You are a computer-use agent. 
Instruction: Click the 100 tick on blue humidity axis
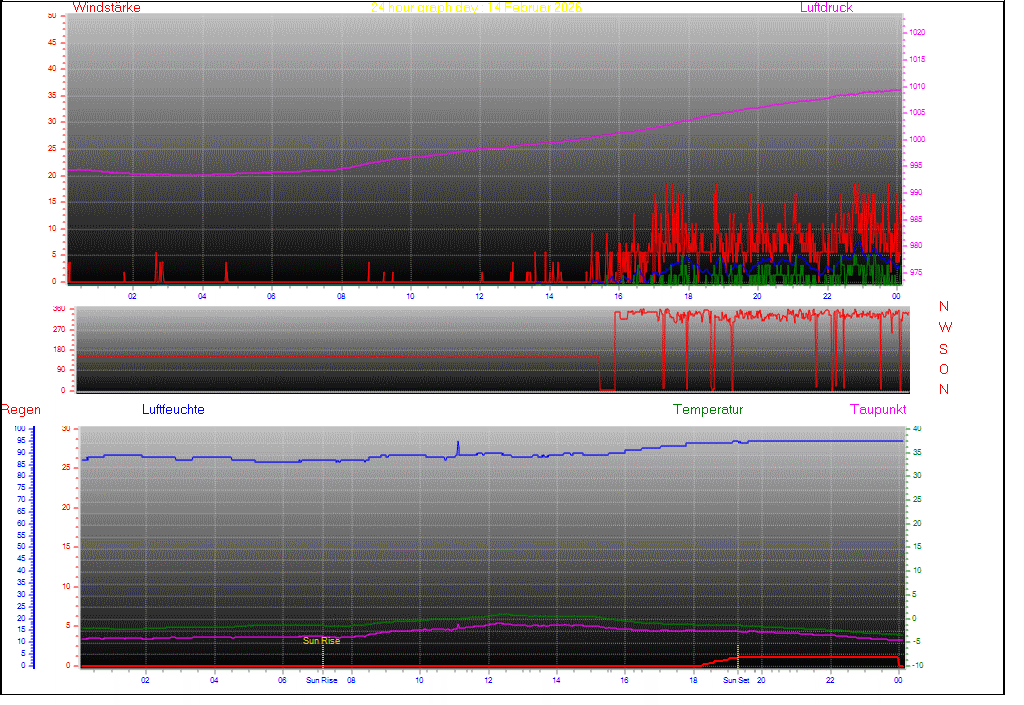point(19,429)
